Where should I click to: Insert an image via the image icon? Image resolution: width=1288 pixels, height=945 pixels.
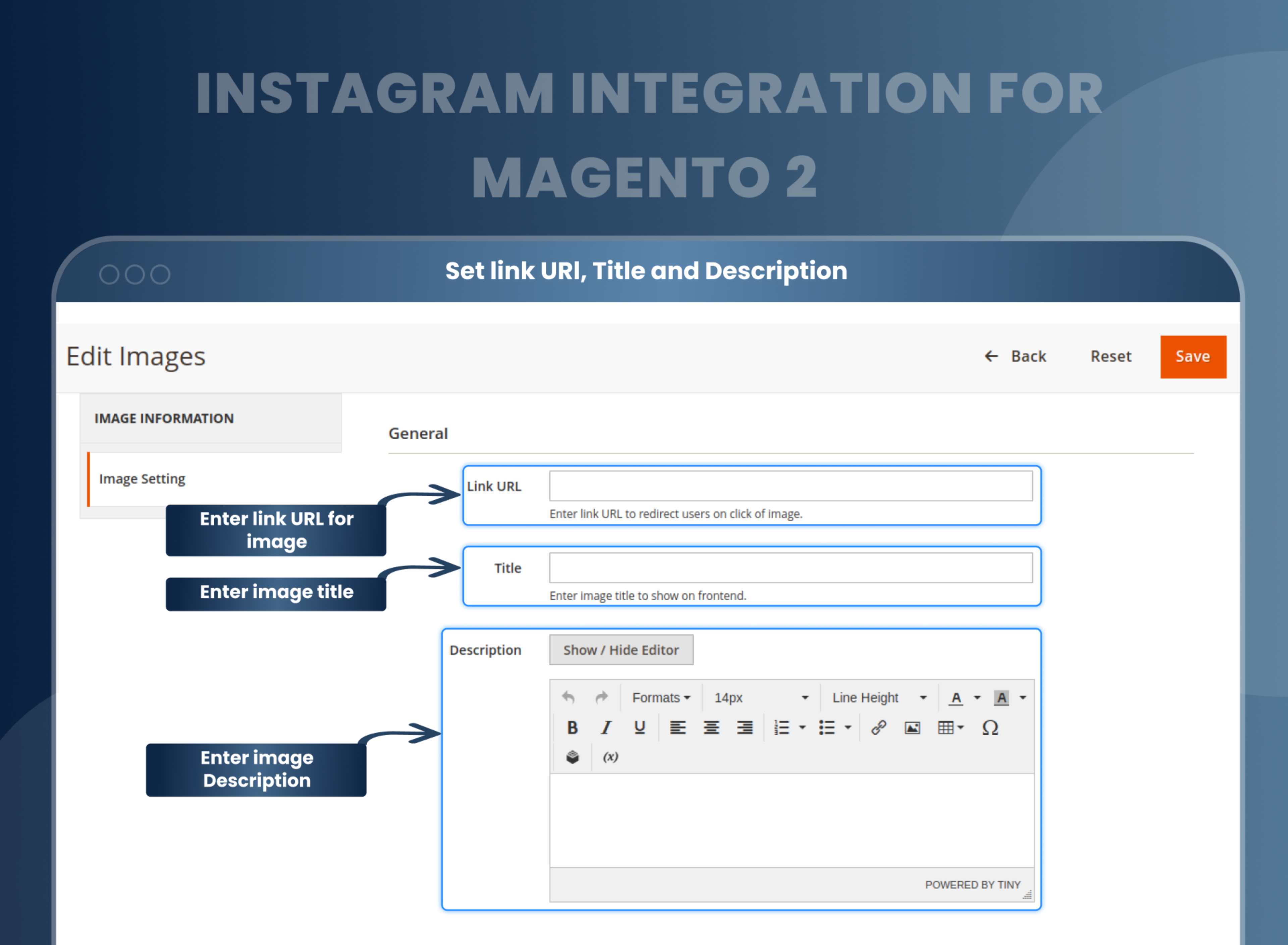tap(912, 728)
